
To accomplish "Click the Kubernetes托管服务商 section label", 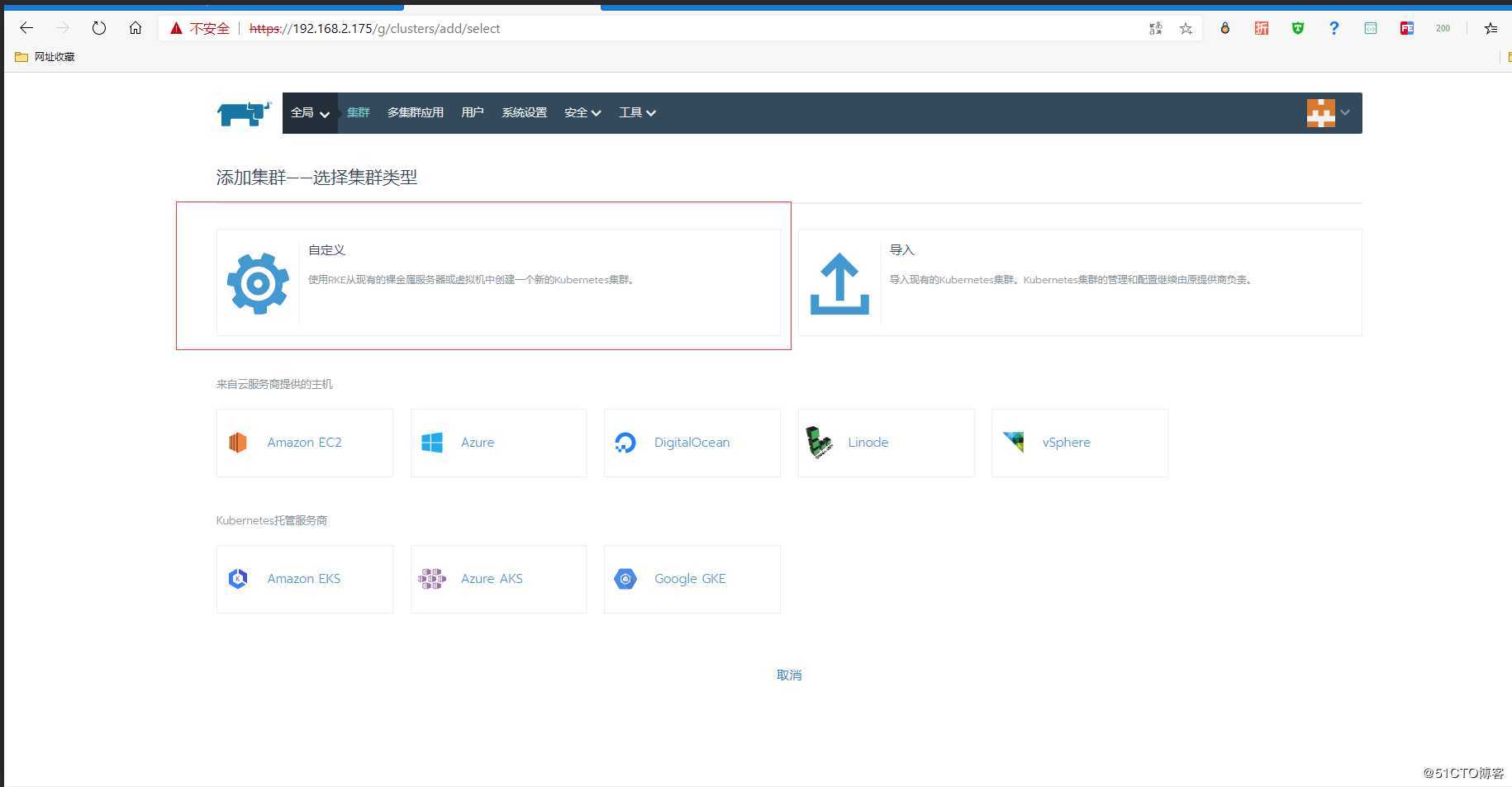I will pyautogui.click(x=272, y=520).
